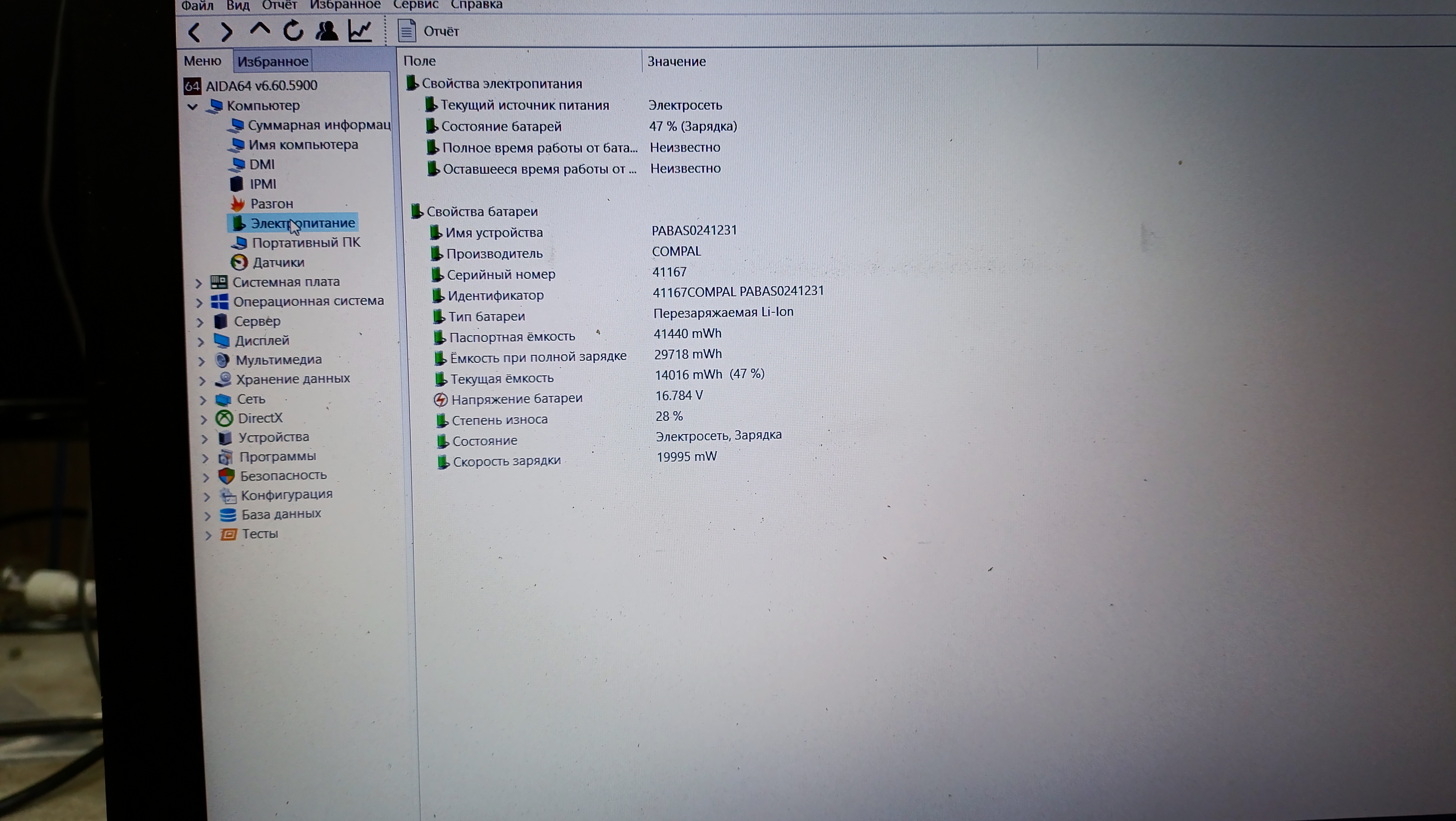
Task: Go up one level with Up arrow
Action: pos(260,29)
